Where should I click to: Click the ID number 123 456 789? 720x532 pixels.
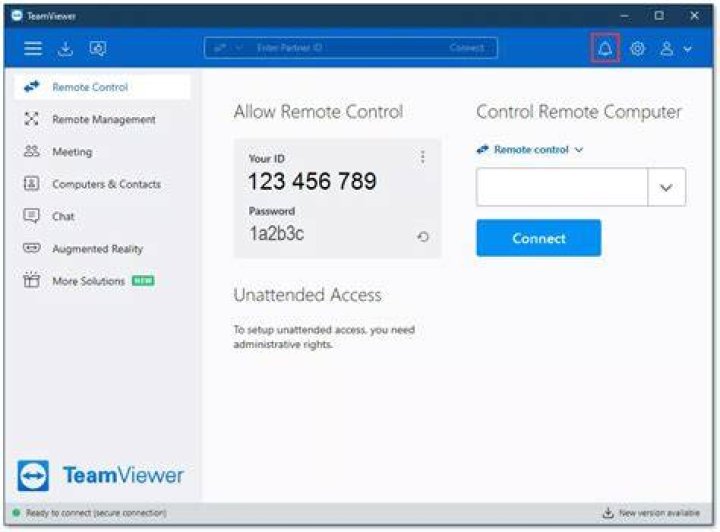pos(312,181)
